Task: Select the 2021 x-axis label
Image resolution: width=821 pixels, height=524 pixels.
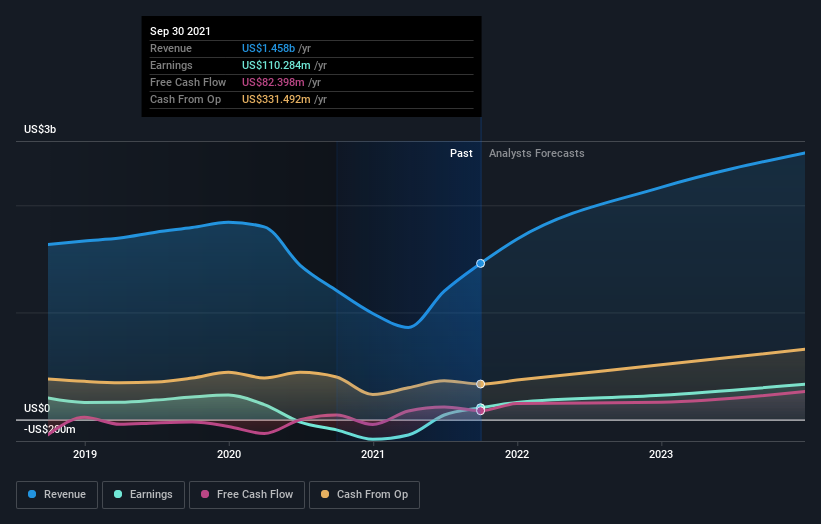Action: pos(373,454)
